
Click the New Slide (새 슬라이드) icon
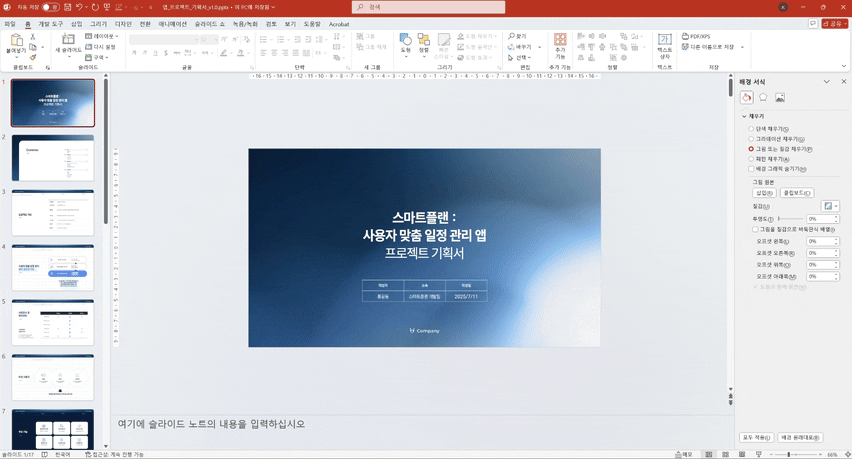(x=68, y=39)
